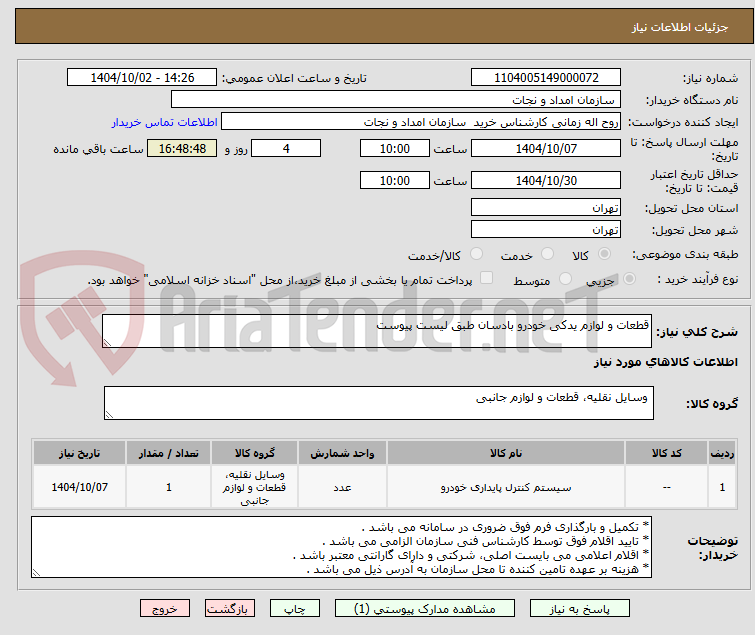Click the 'ساعت باقی مانده' label
This screenshot has height=635, width=755.
tap(98, 149)
